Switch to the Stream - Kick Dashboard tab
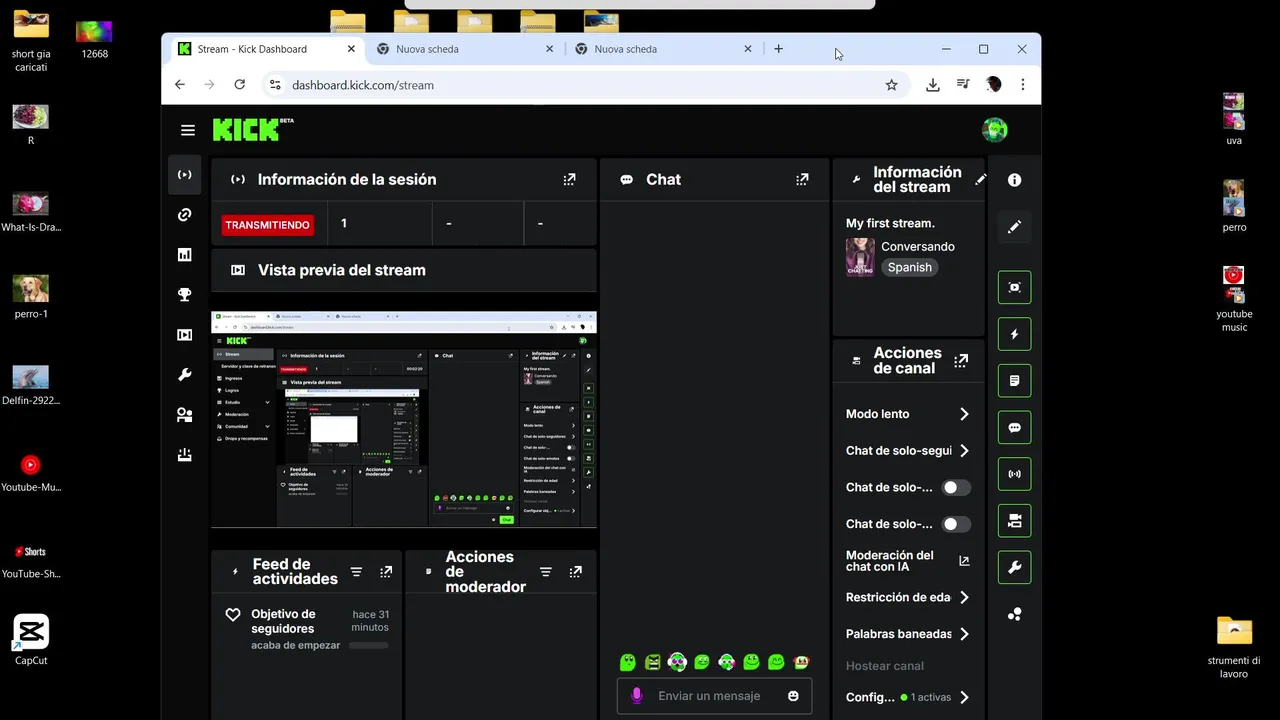 point(267,49)
